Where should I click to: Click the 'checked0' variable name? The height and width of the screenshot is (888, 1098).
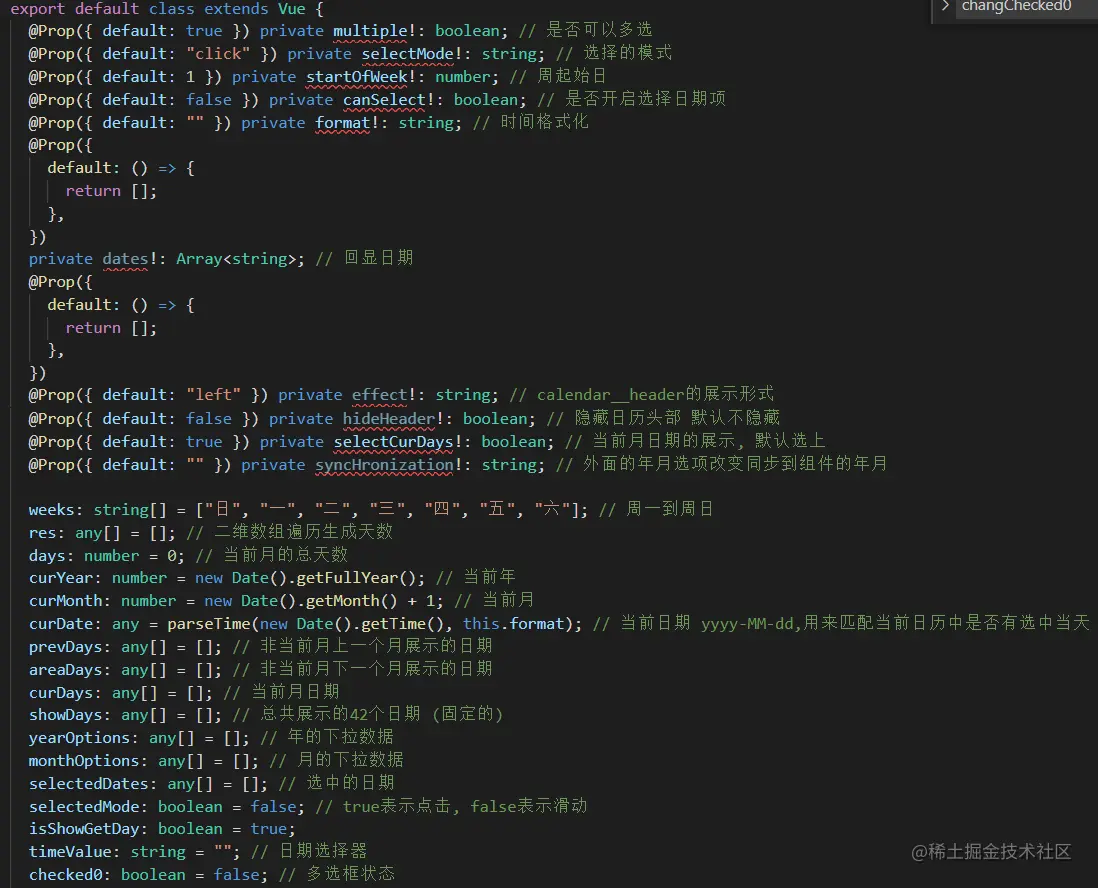pyautogui.click(x=65, y=875)
